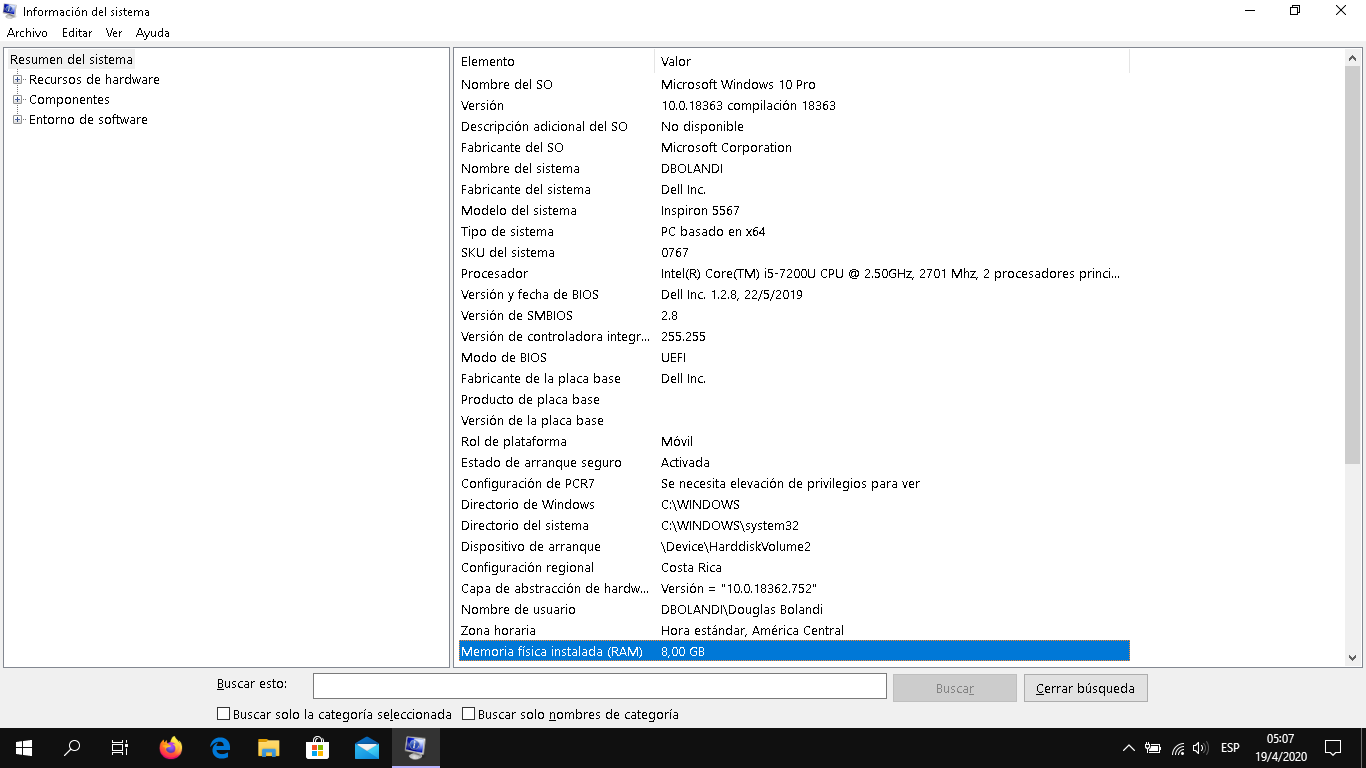The image size is (1366, 768).
Task: Select Fabricante del sistema row
Action: coord(794,190)
